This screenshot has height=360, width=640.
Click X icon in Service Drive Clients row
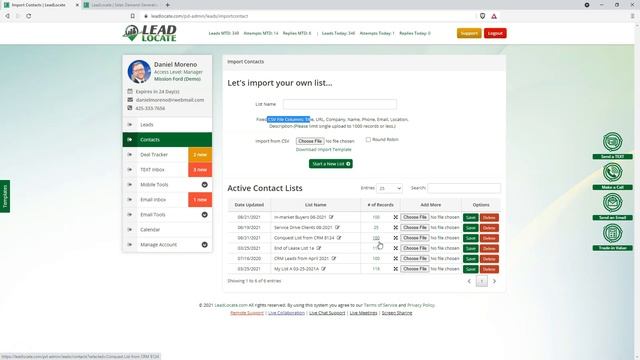396,227
